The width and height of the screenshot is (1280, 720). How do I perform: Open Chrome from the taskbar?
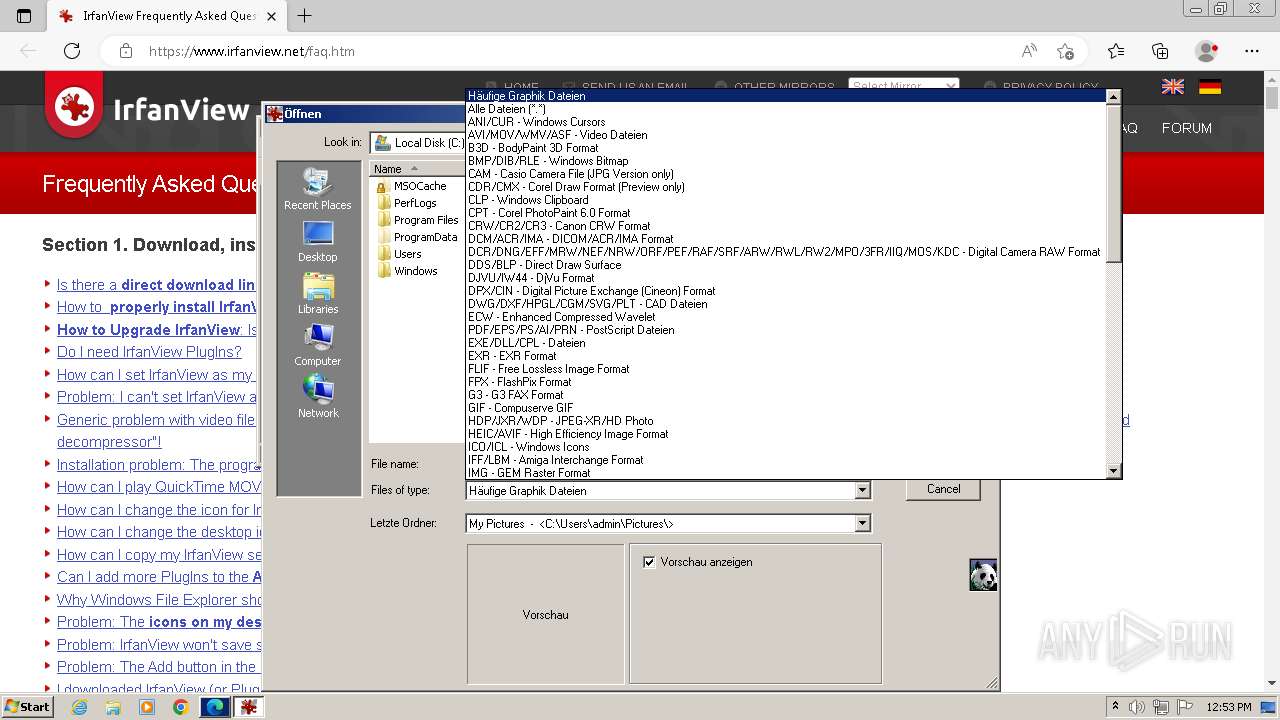pos(180,707)
